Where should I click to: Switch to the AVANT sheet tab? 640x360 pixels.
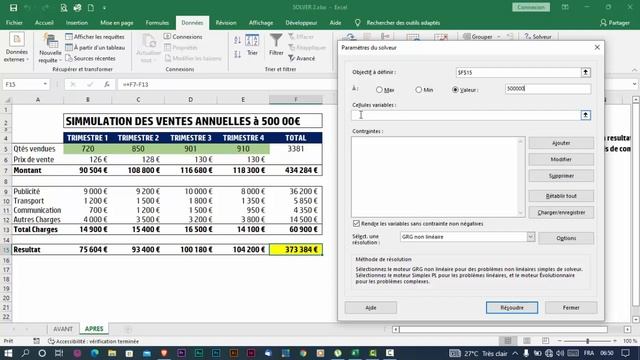pos(63,329)
